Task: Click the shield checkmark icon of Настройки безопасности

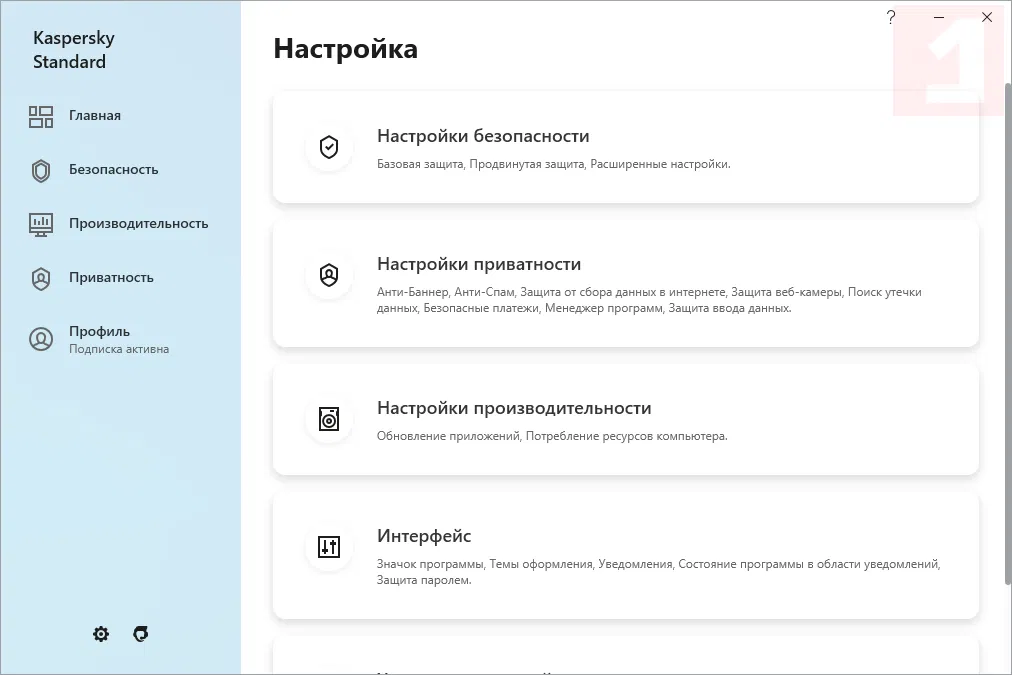Action: click(x=329, y=147)
